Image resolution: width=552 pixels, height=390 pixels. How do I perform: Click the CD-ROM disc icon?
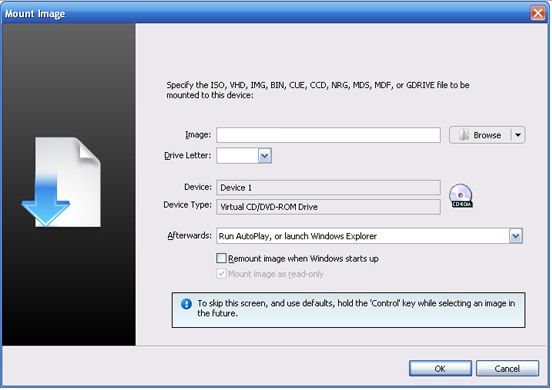(x=461, y=195)
